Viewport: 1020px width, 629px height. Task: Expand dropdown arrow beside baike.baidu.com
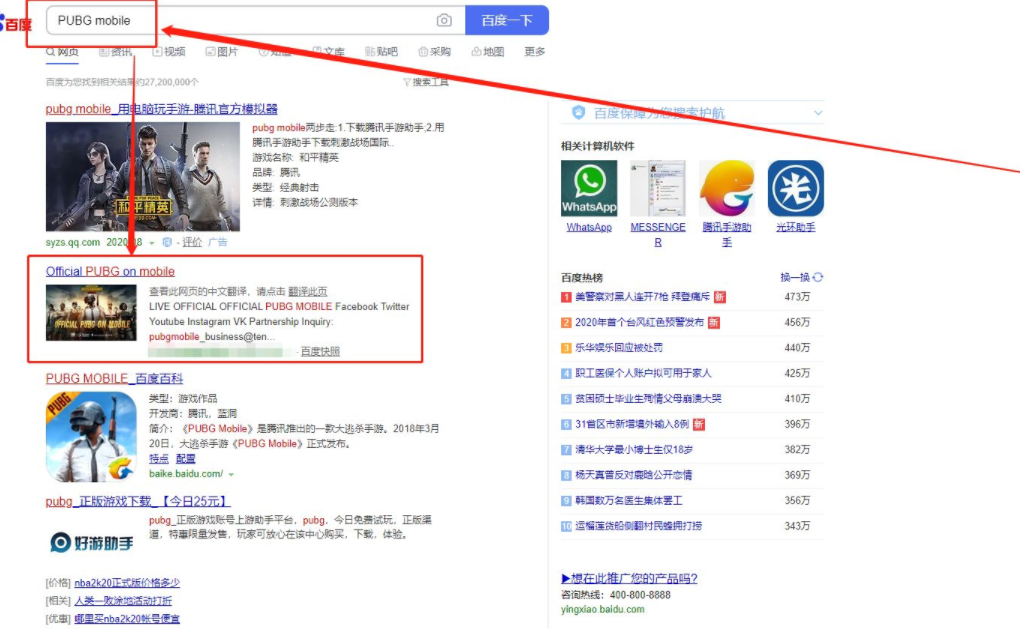tap(231, 474)
